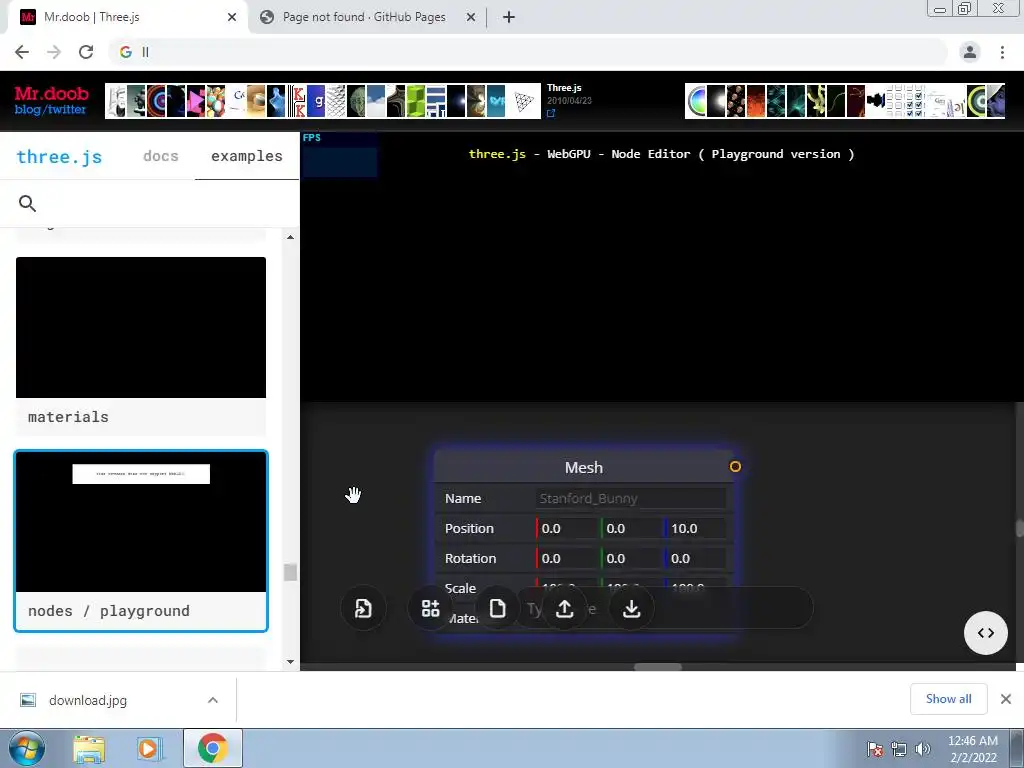Screen dimensions: 1024x768
Task: Select the examples tab
Action: click(x=247, y=156)
